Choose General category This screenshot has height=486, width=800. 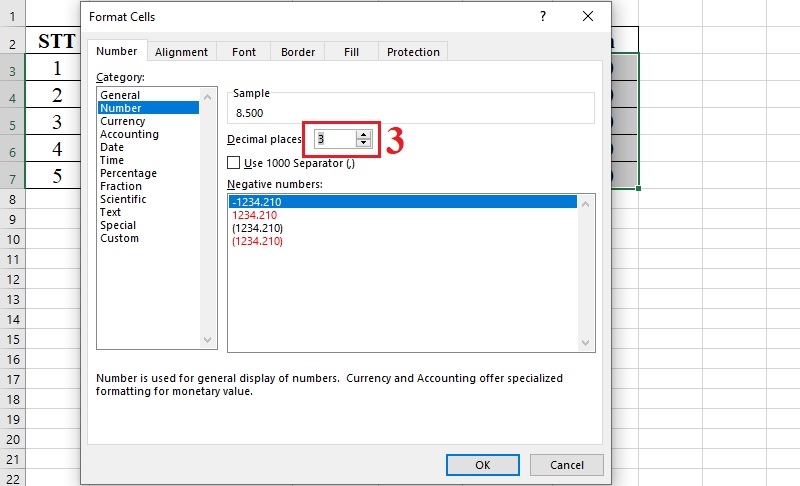click(x=148, y=95)
